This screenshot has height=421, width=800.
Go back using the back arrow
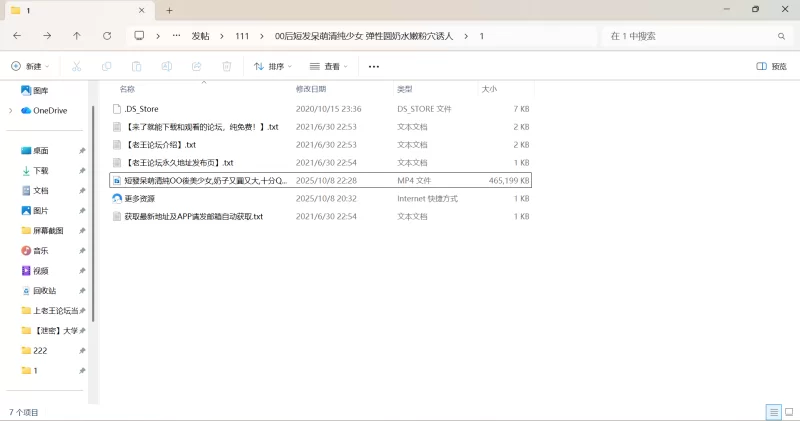coord(17,36)
